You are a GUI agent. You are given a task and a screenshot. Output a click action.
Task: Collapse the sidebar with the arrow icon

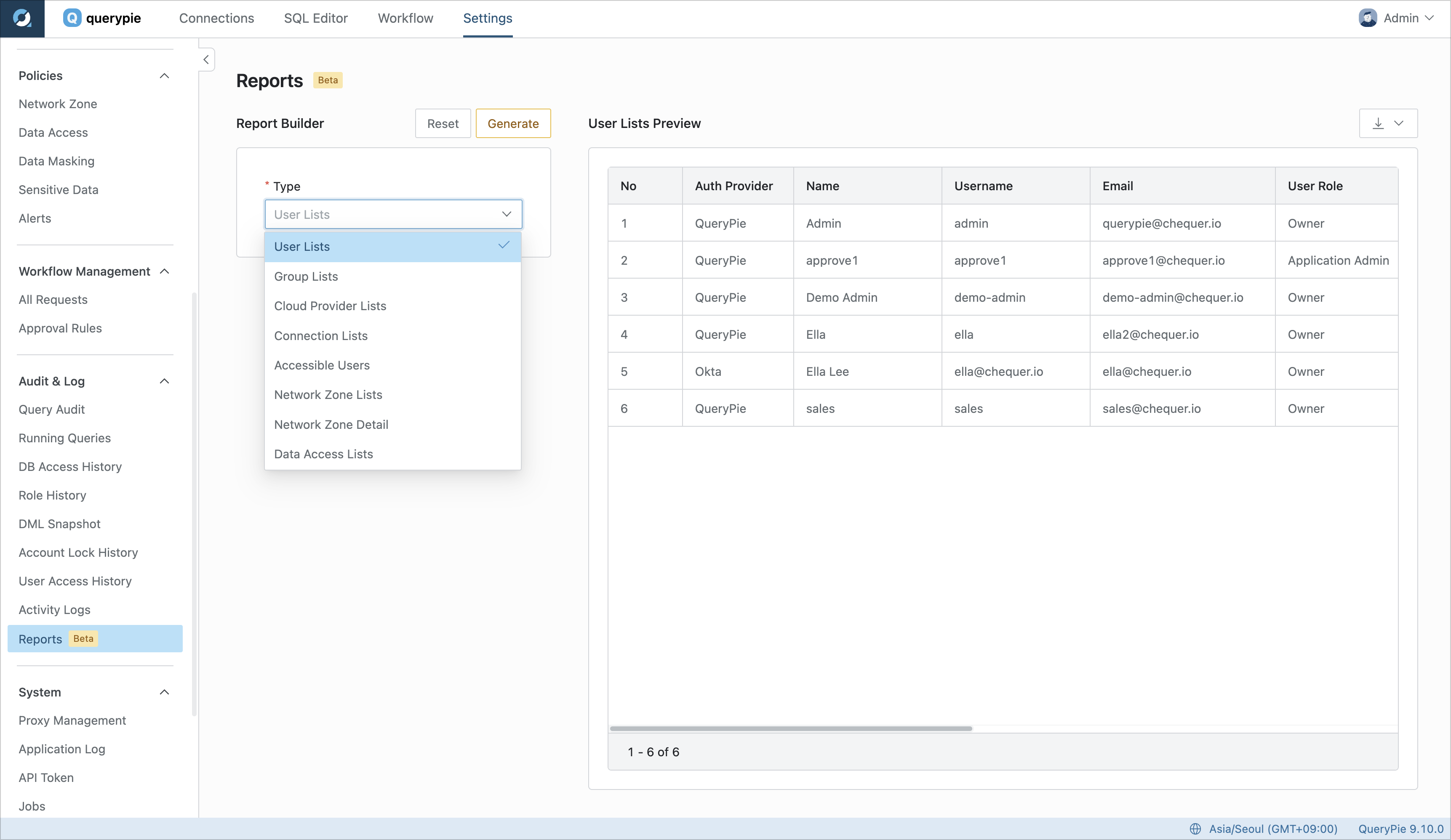tap(206, 59)
